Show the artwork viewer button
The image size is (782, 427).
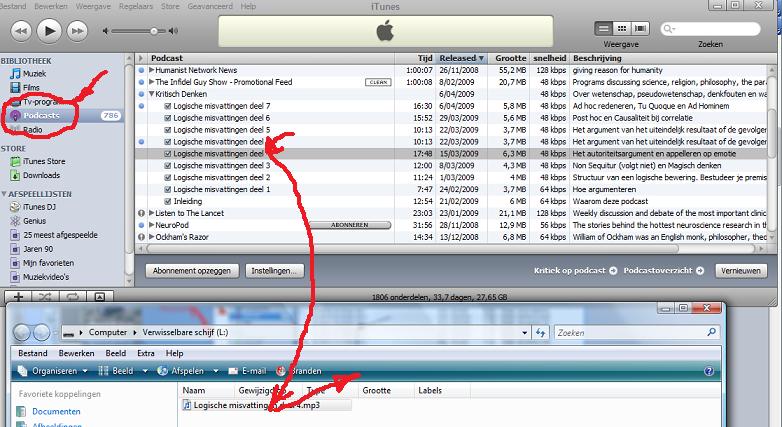point(100,297)
